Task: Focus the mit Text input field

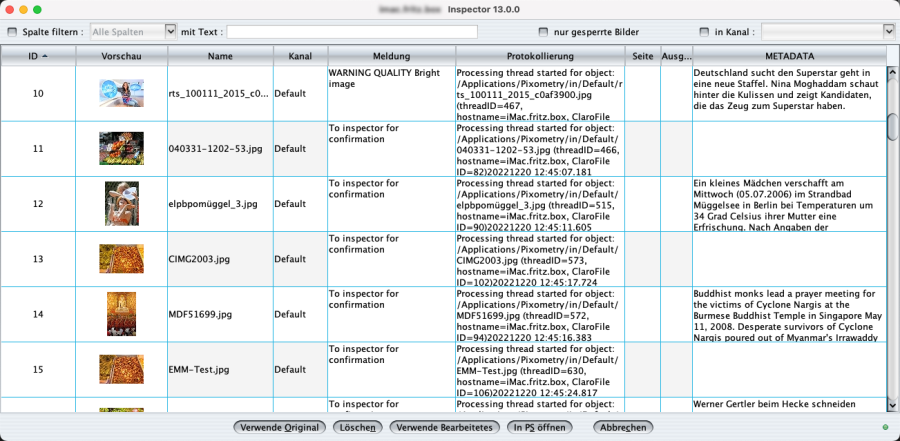Action: (x=352, y=32)
